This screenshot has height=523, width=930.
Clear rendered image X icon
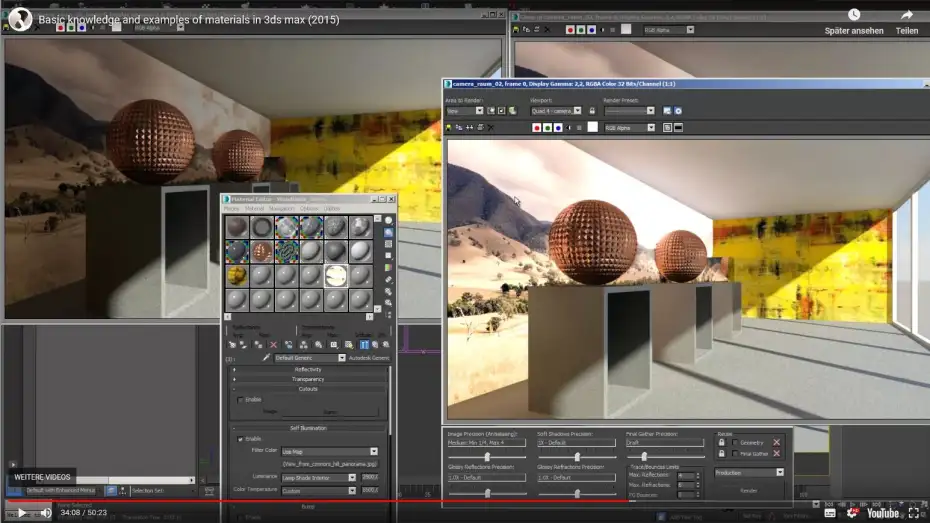[491, 127]
